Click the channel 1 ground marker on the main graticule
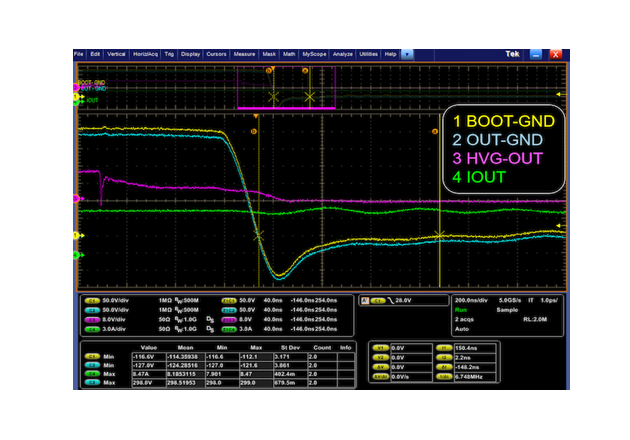 coord(78,235)
